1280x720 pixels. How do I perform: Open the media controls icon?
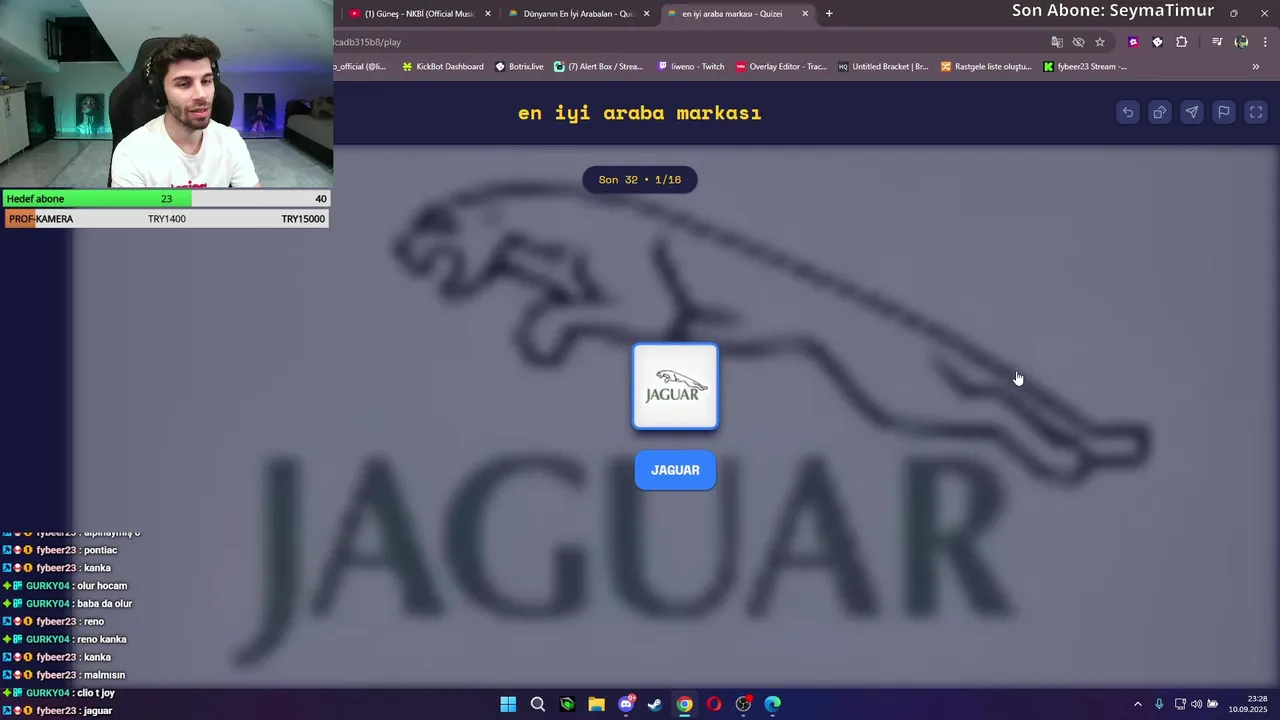[1217, 42]
